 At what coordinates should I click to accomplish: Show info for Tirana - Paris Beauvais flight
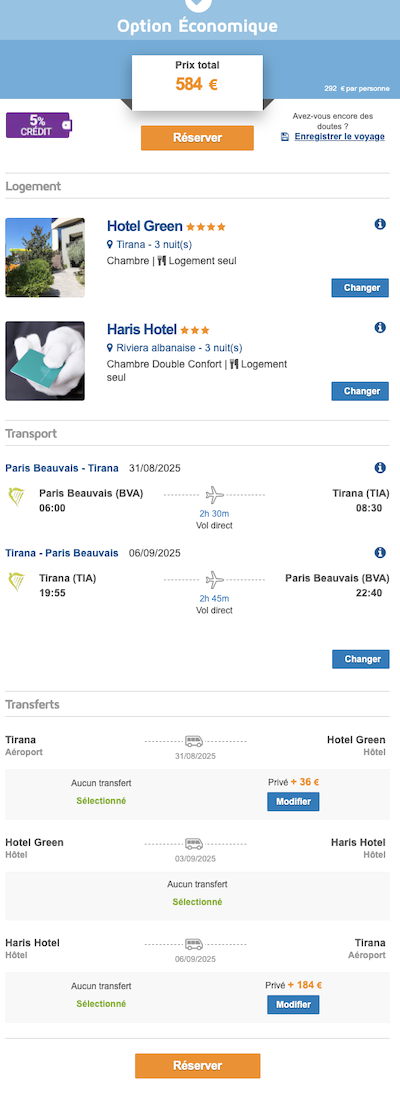[x=380, y=553]
